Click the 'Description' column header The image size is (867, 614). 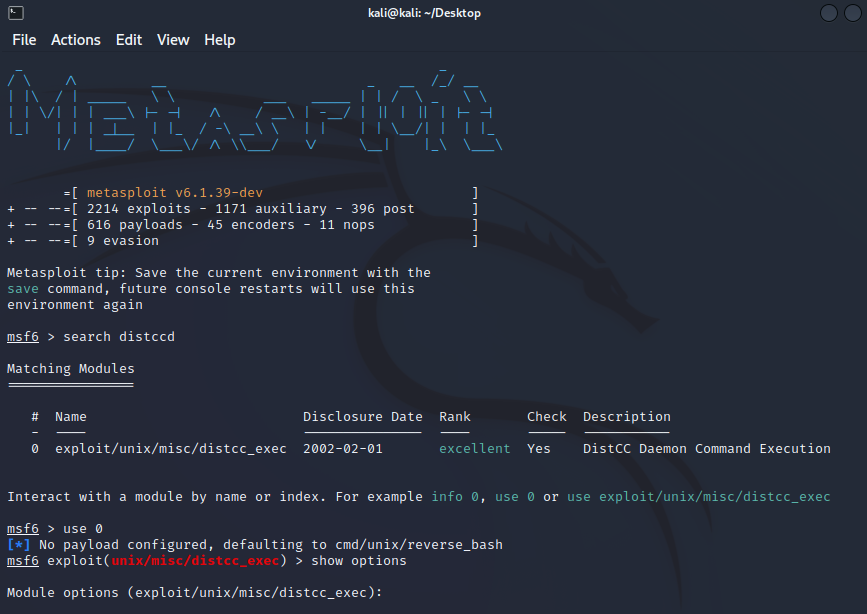click(x=626, y=417)
